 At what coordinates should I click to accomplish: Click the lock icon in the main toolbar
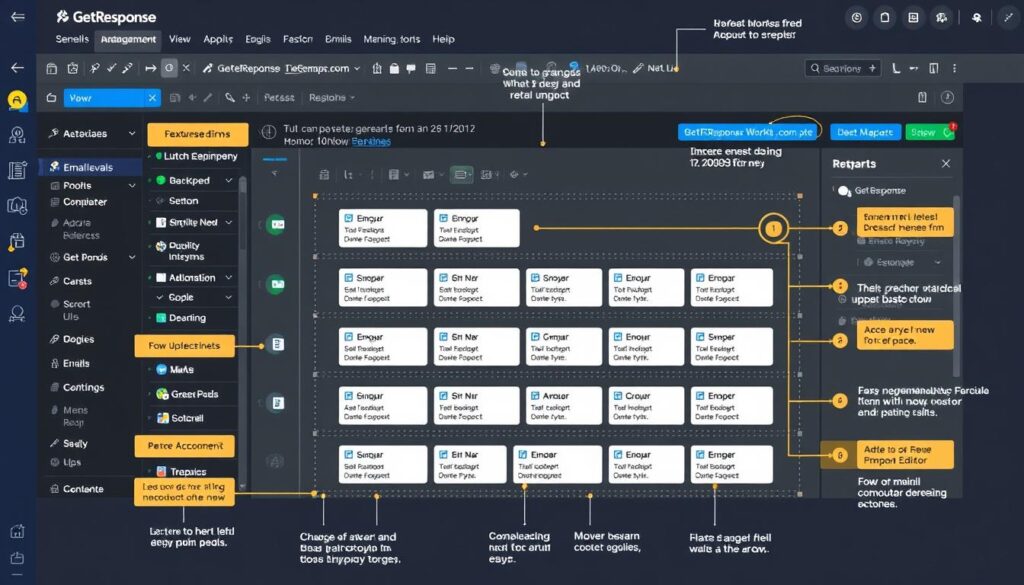pos(394,68)
